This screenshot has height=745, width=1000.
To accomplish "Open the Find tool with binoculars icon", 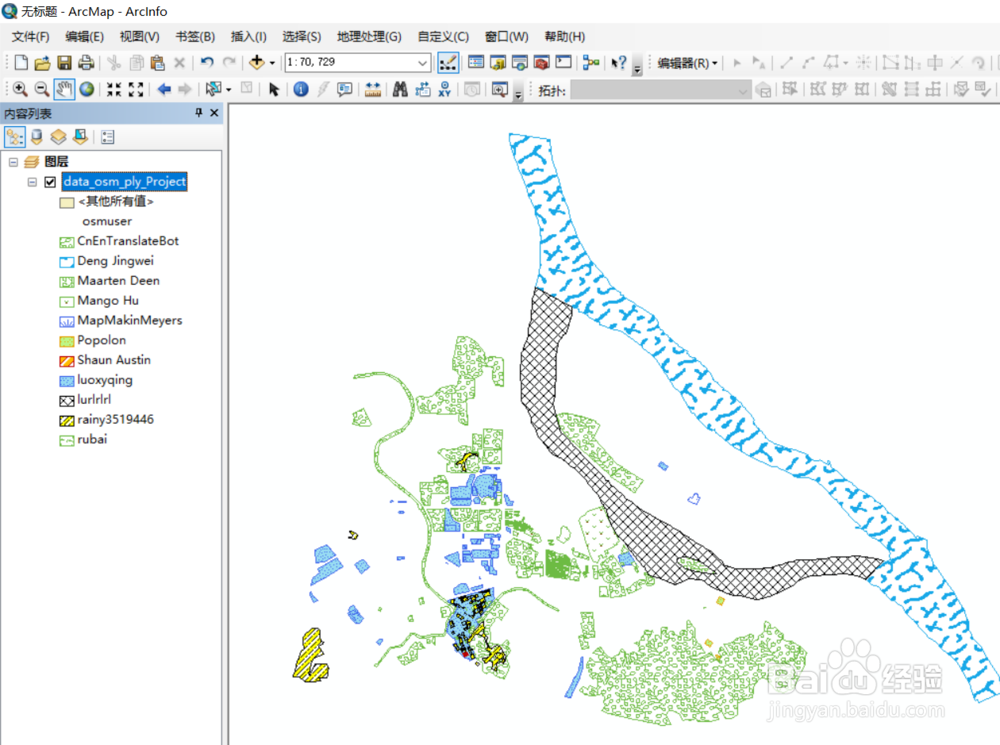I will 400,89.
